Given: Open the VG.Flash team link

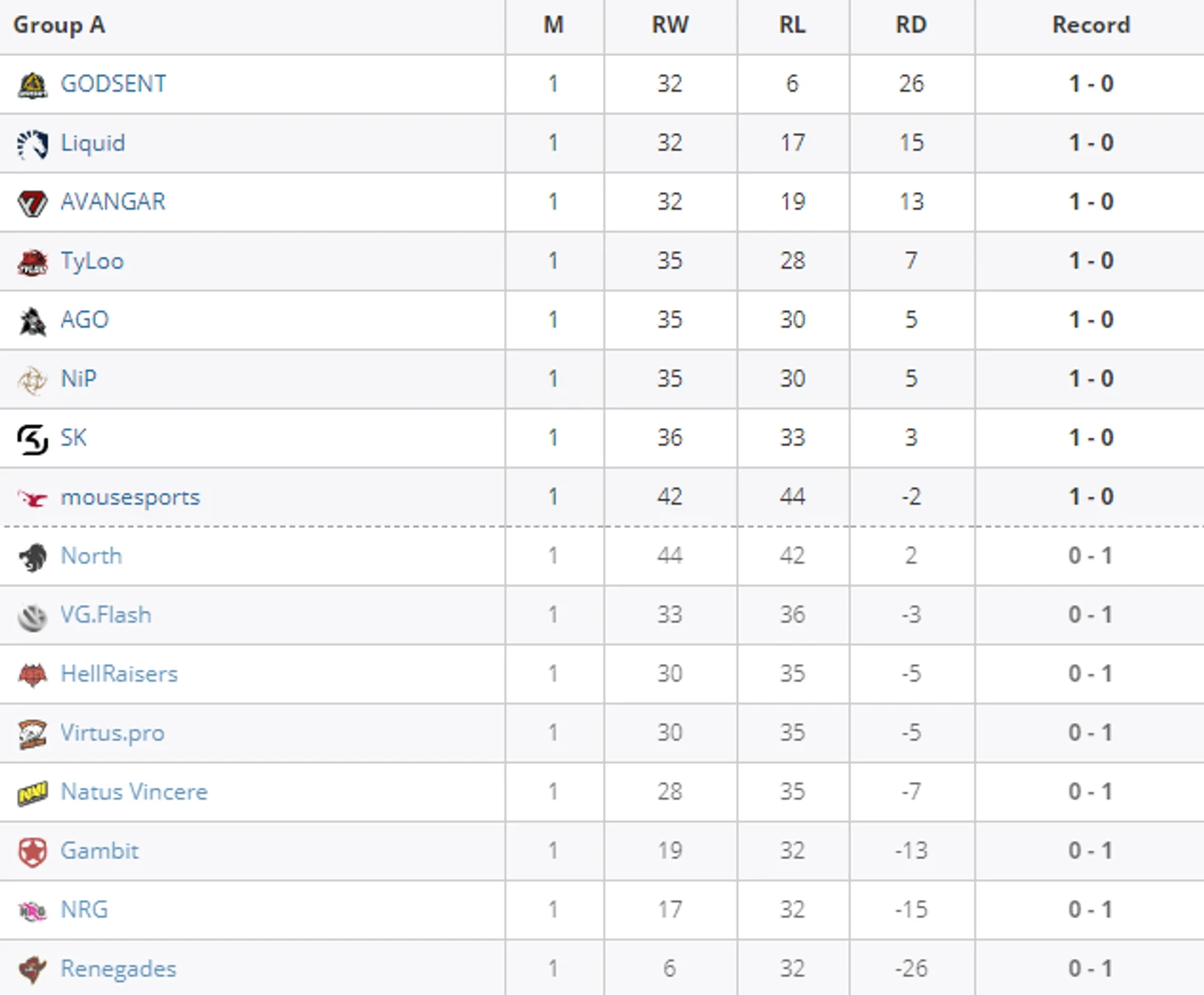Looking at the screenshot, I should point(106,615).
